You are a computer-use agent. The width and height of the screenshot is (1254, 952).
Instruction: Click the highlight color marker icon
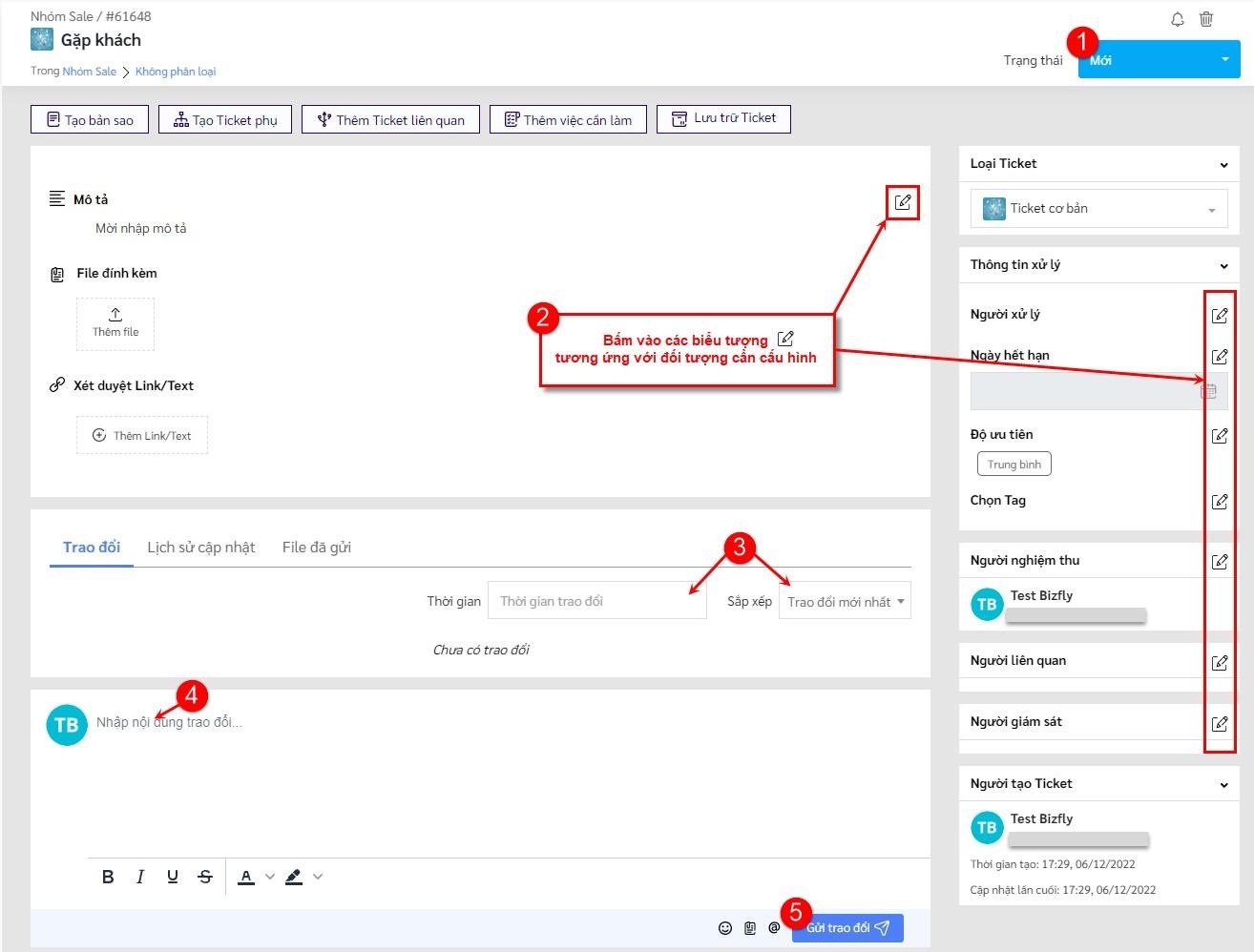pyautogui.click(x=294, y=877)
